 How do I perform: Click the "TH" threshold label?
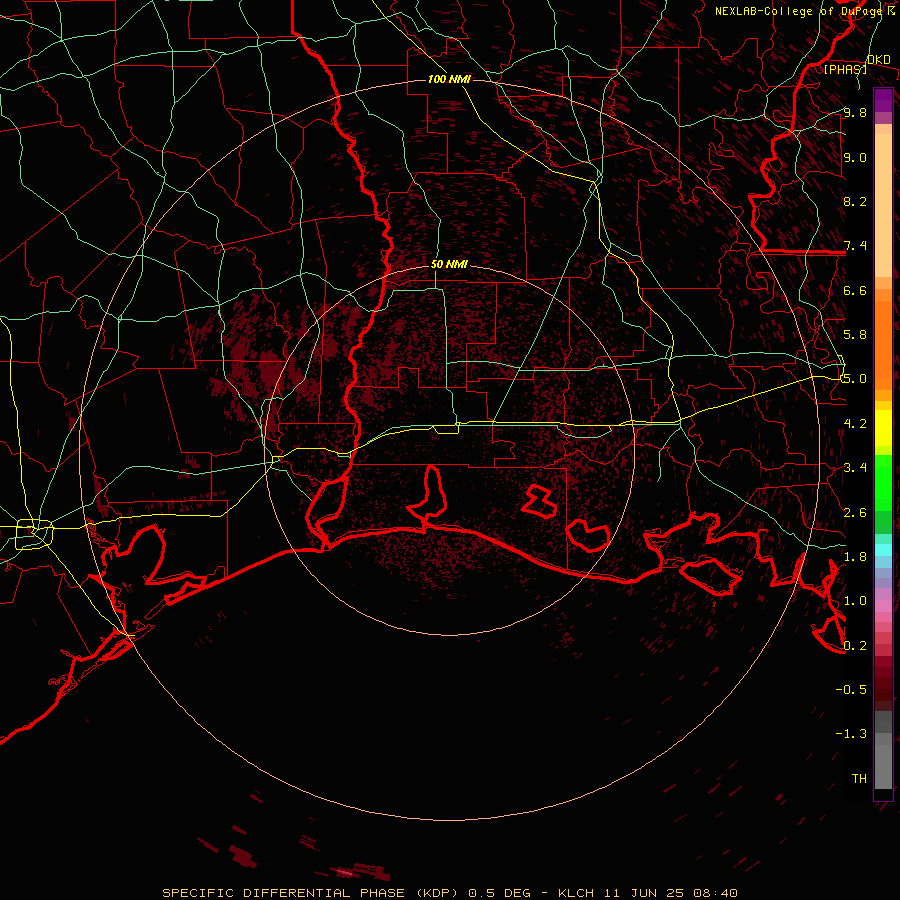(859, 779)
